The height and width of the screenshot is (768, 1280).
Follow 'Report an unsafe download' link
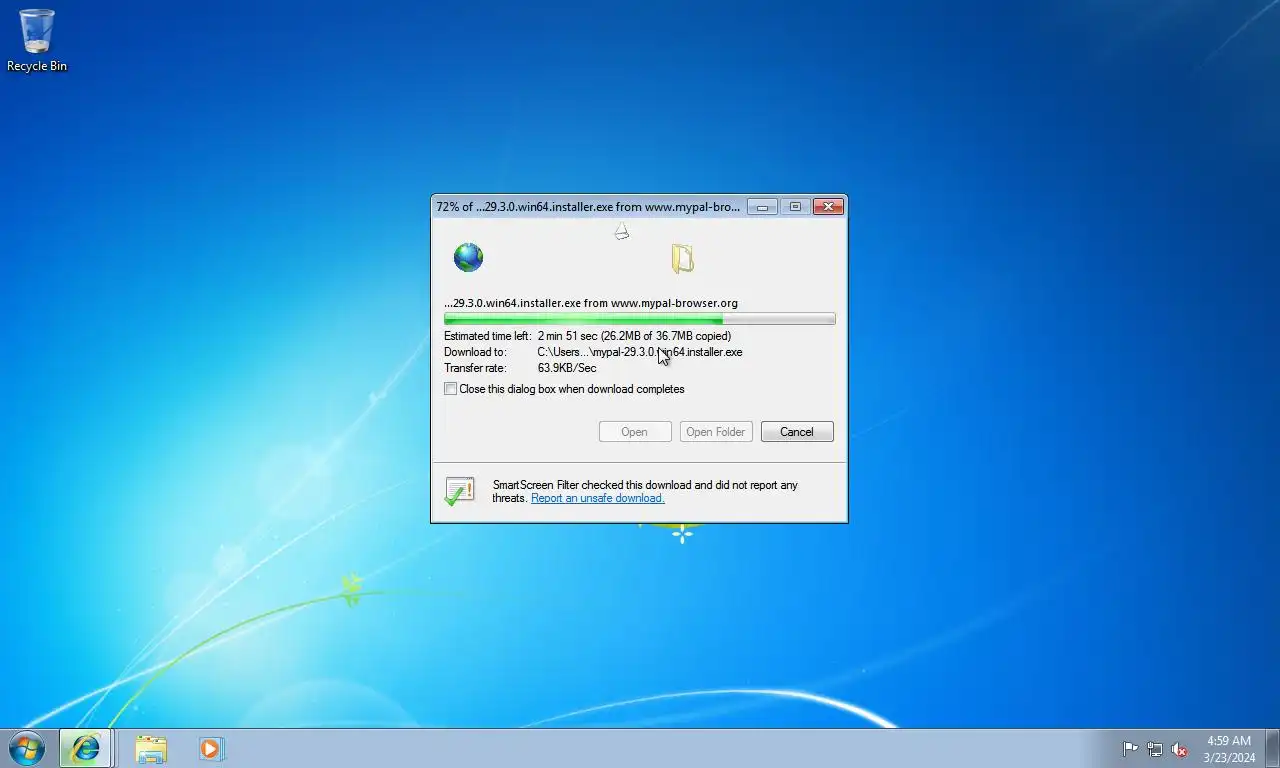point(598,498)
